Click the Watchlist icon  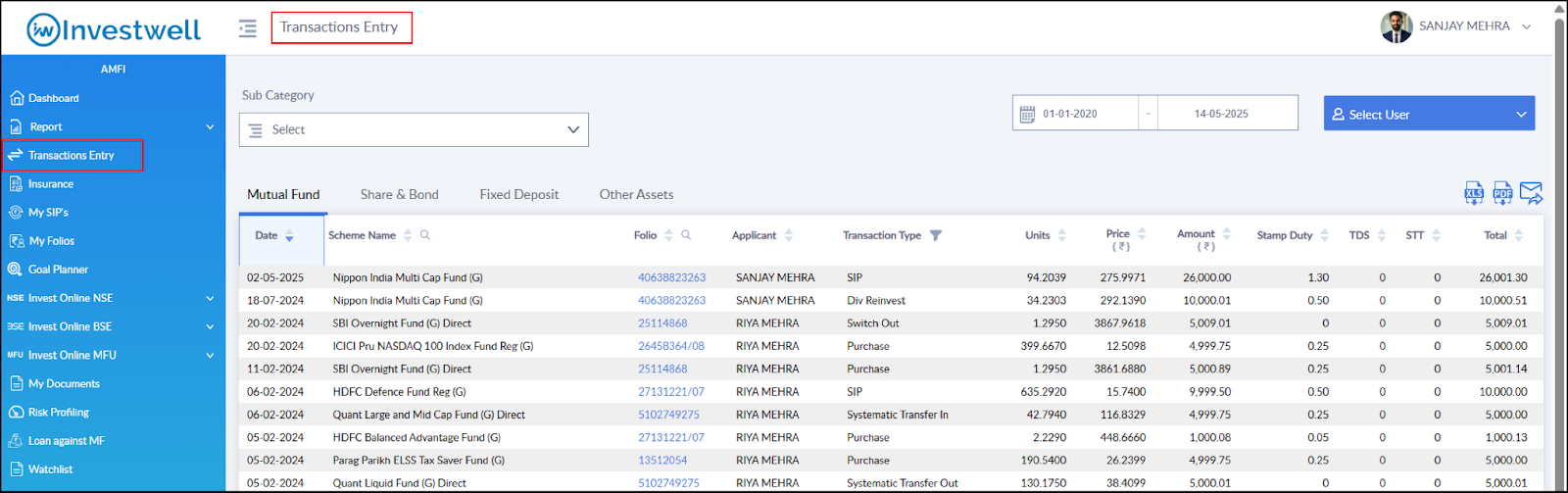(x=16, y=468)
